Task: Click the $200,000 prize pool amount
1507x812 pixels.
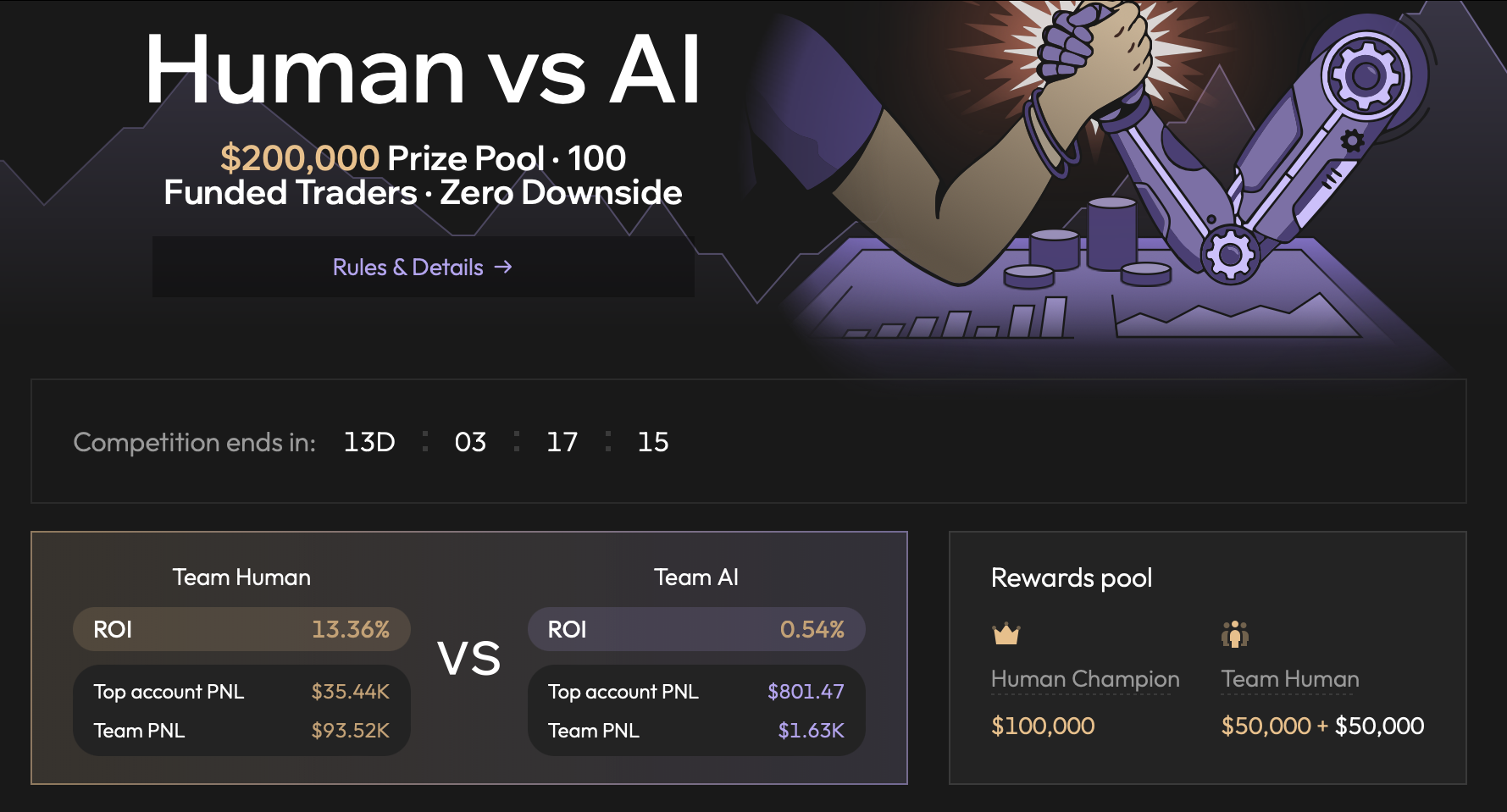Action: pyautogui.click(x=300, y=158)
